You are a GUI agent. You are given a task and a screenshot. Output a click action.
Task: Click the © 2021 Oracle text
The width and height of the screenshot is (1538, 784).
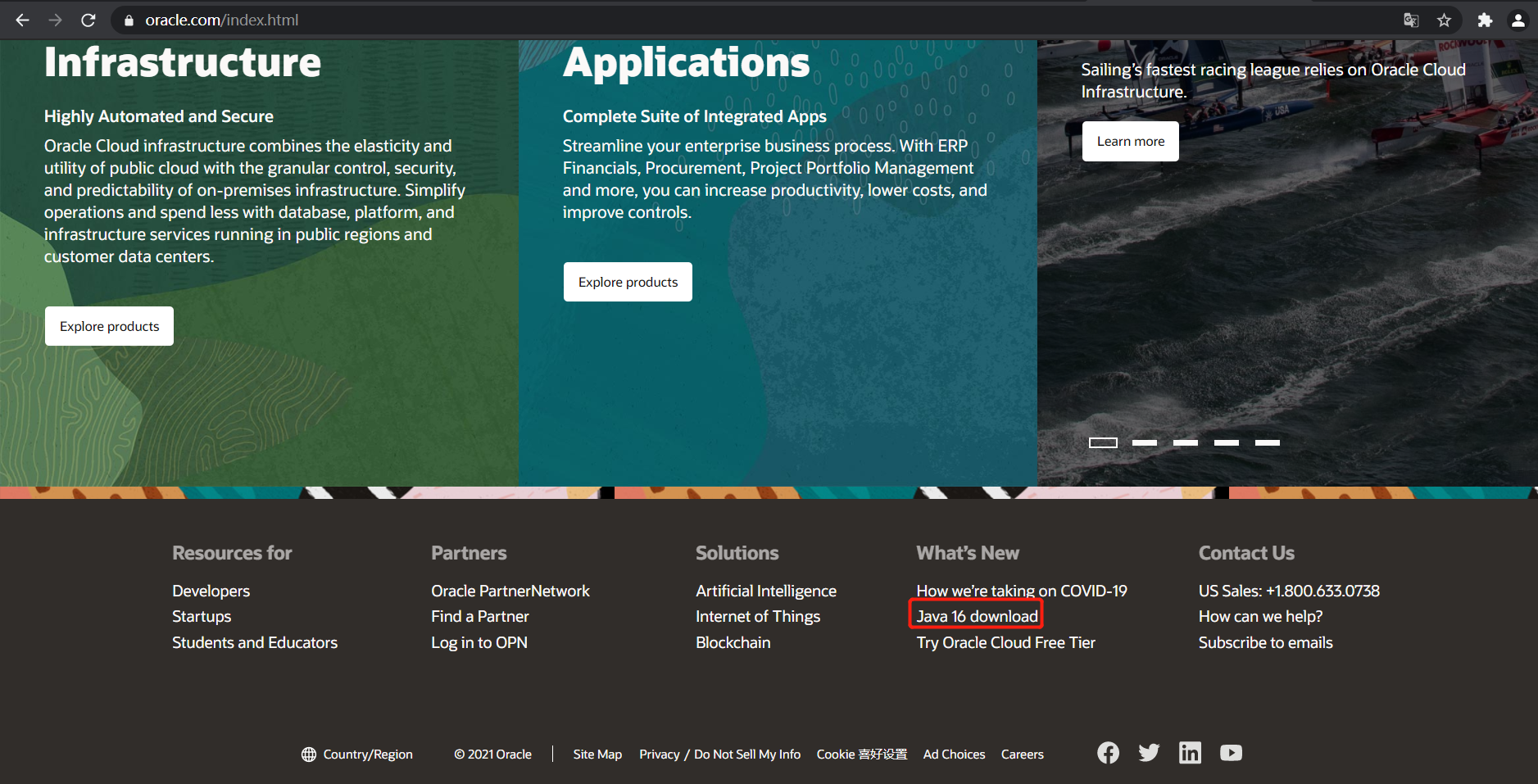click(x=493, y=755)
